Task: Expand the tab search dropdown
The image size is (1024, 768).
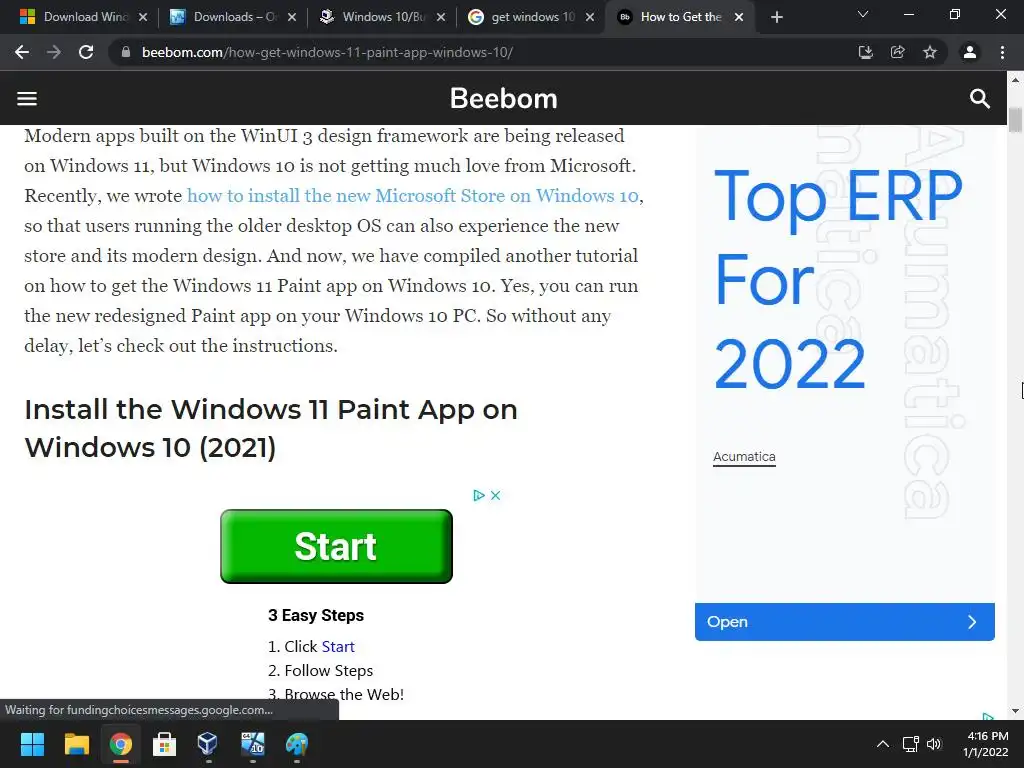Action: (x=863, y=14)
